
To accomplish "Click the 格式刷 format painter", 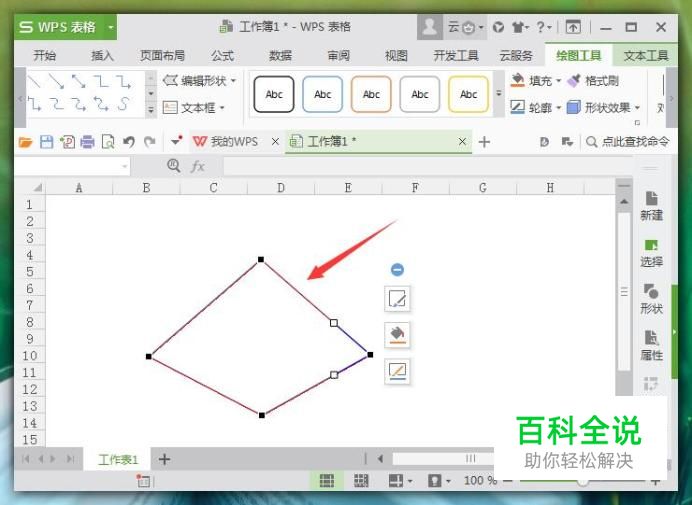I will point(593,81).
